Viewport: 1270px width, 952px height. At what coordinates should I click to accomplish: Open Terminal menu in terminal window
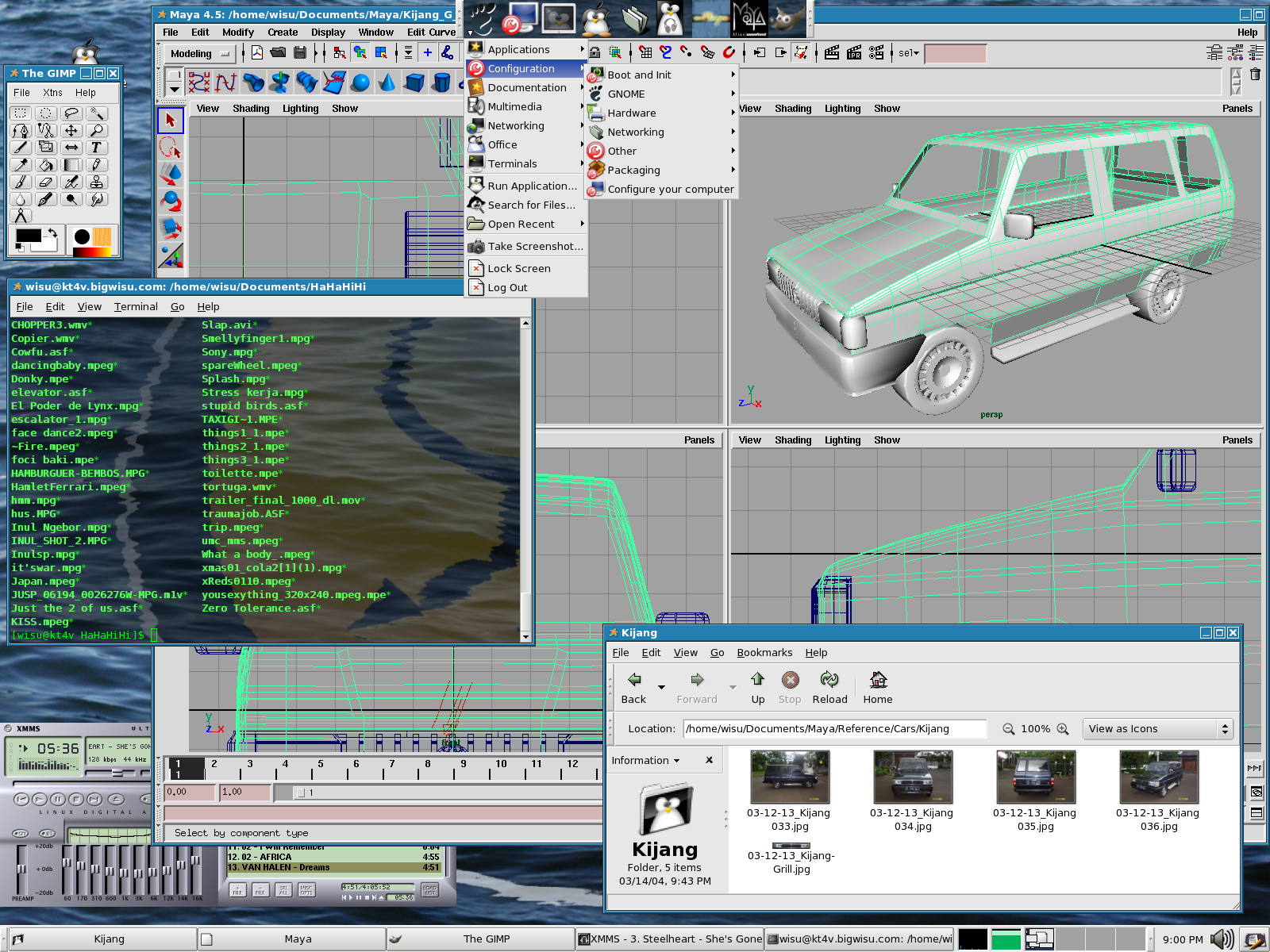coord(136,306)
